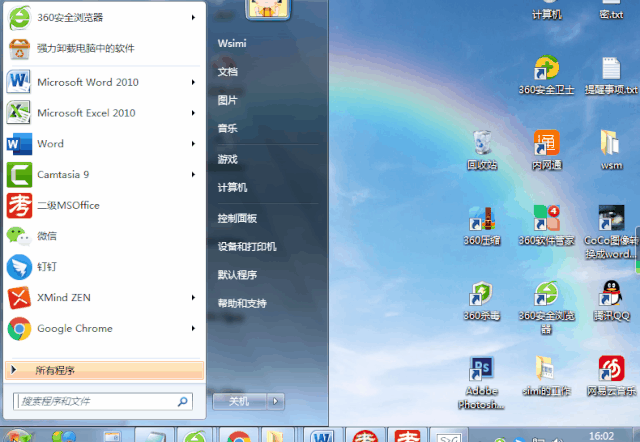Open 计算机 in the Start menu right pane

[x=232, y=188]
